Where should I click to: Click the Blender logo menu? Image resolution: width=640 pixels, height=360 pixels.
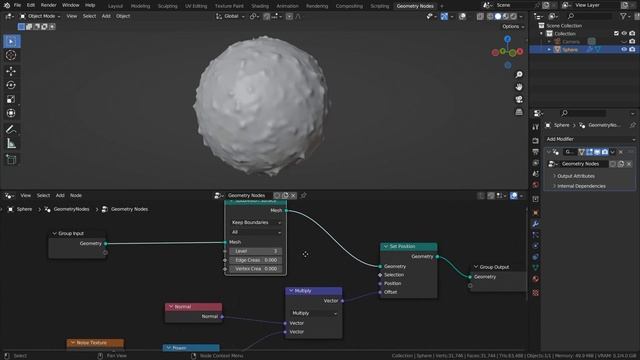7,5
